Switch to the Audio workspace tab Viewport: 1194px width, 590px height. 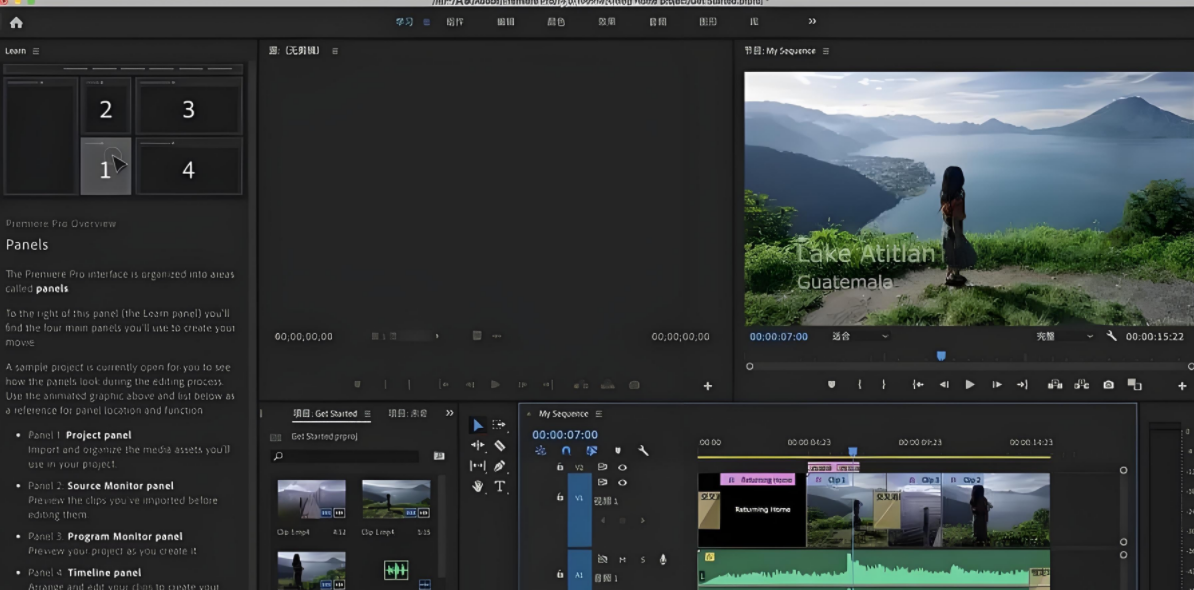point(658,22)
